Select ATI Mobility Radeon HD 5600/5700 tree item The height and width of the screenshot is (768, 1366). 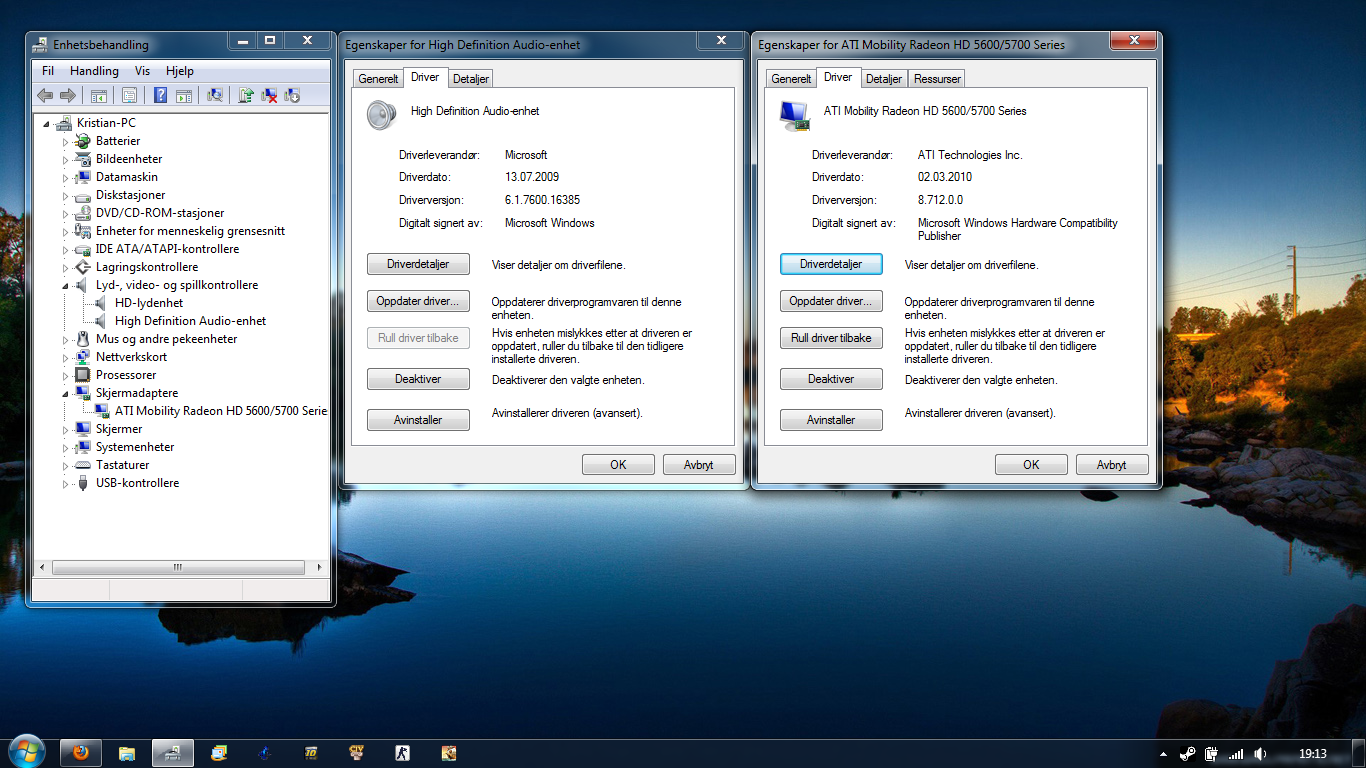pos(221,411)
